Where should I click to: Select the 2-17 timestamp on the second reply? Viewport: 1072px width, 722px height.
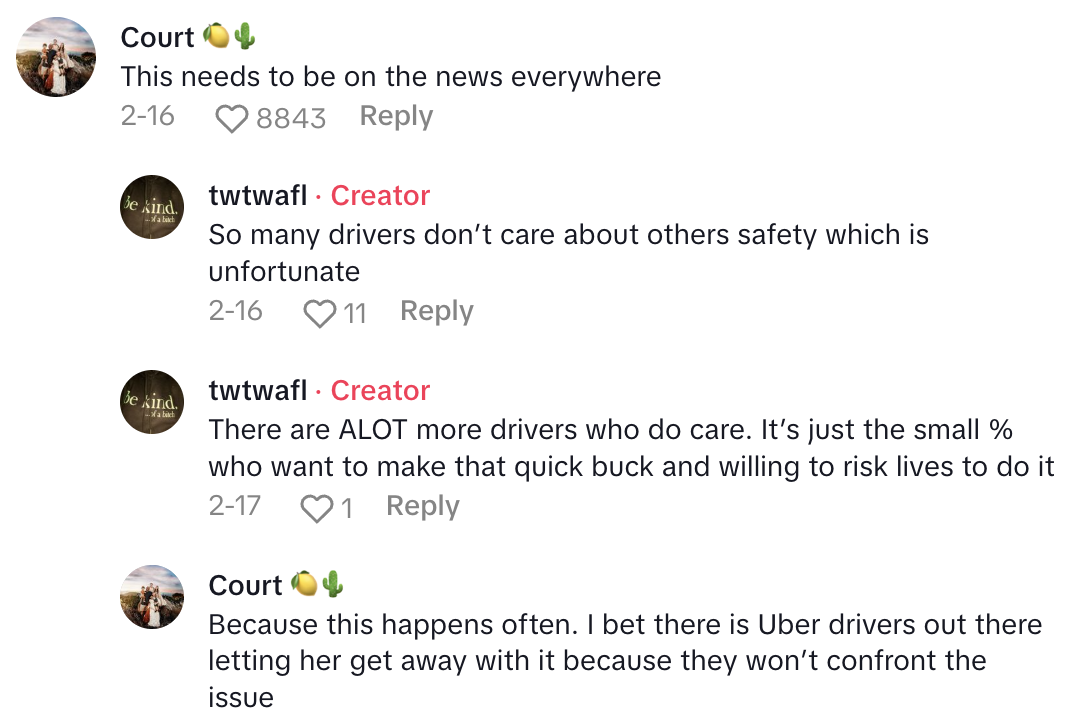pyautogui.click(x=235, y=507)
